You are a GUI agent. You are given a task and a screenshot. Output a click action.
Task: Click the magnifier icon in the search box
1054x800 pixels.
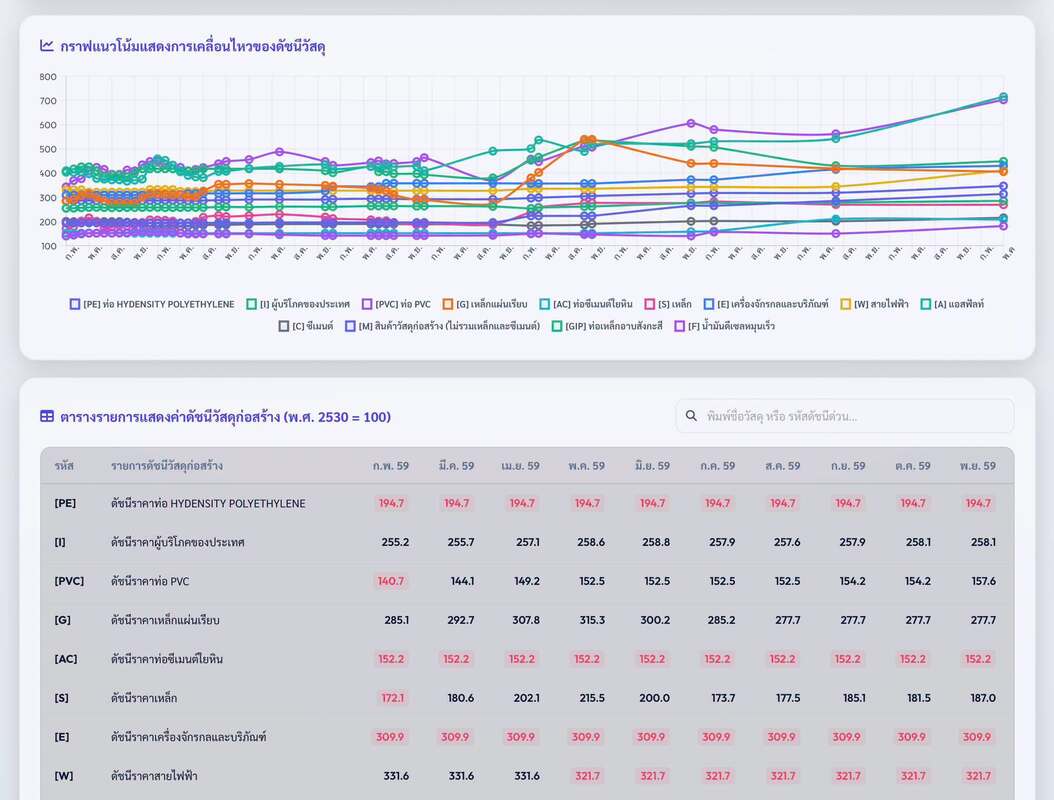point(691,416)
